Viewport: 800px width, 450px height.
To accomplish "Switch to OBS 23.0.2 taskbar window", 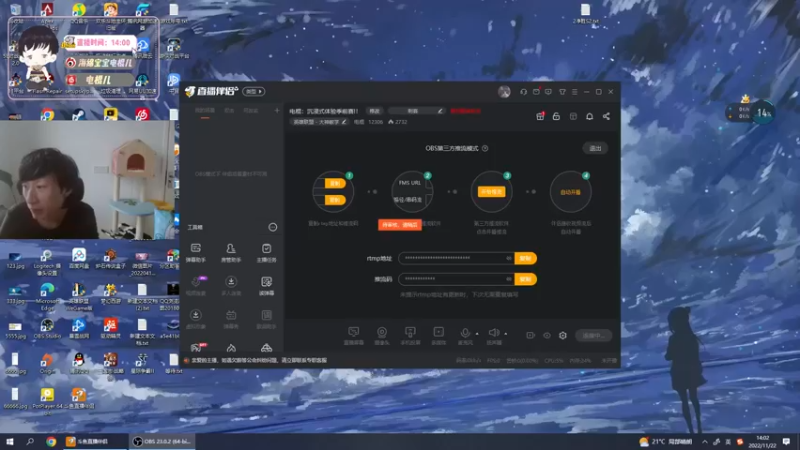I will (162, 442).
